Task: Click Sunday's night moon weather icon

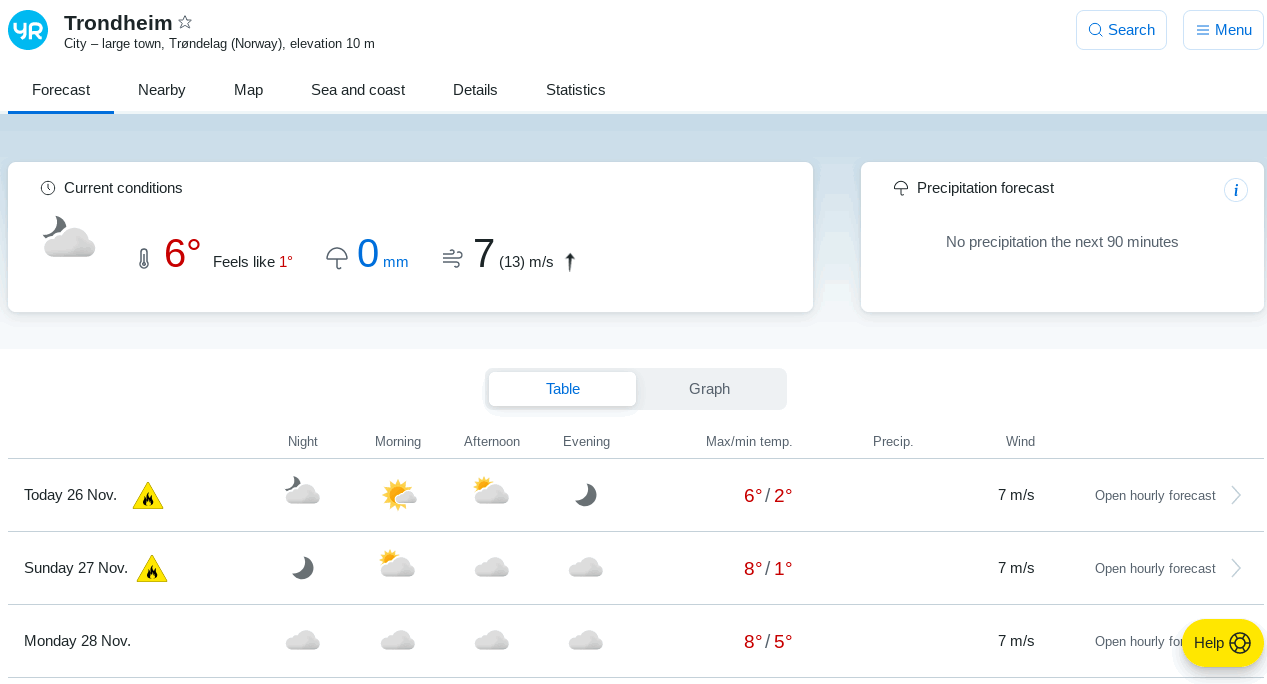Action: pyautogui.click(x=302, y=568)
